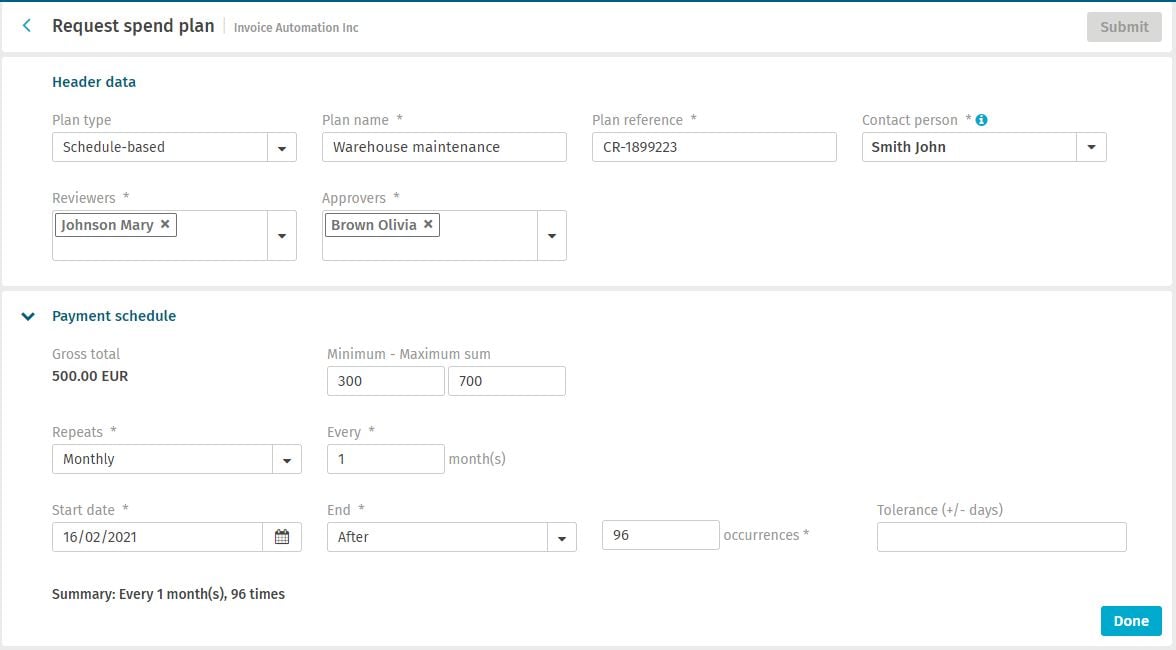Viewport: 1176px width, 650px height.
Task: Open the Reviewers dropdown arrow
Action: 283,234
